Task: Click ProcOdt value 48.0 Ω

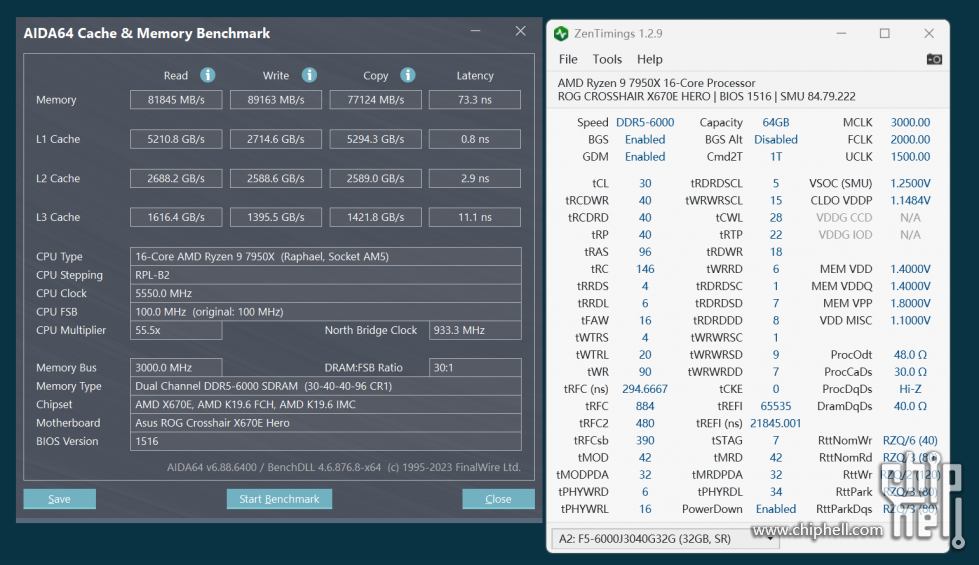Action: click(x=910, y=355)
